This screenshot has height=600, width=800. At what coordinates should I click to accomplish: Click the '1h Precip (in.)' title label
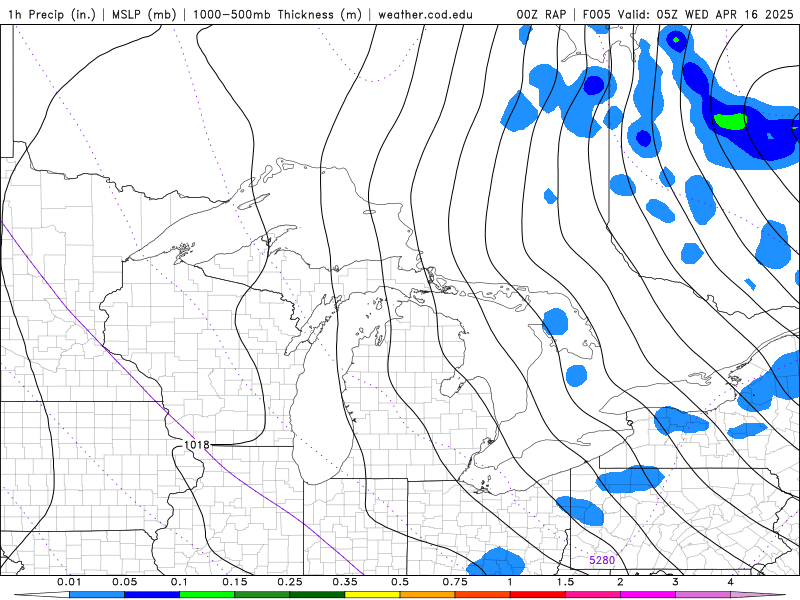[52, 14]
